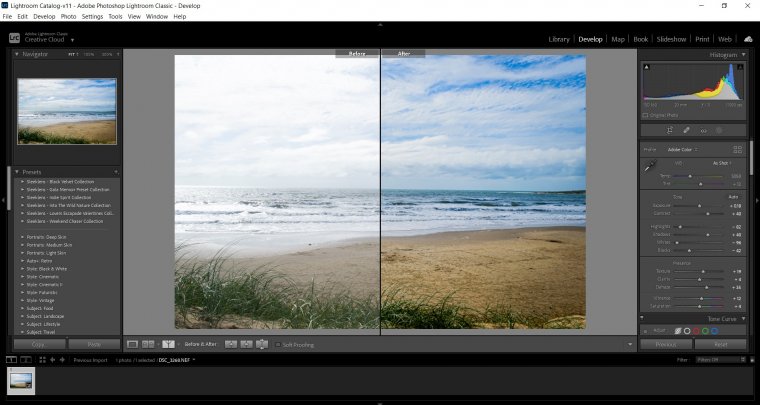Toggle the Tone Curve panel switch
The width and height of the screenshot is (760, 405).
click(x=642, y=319)
